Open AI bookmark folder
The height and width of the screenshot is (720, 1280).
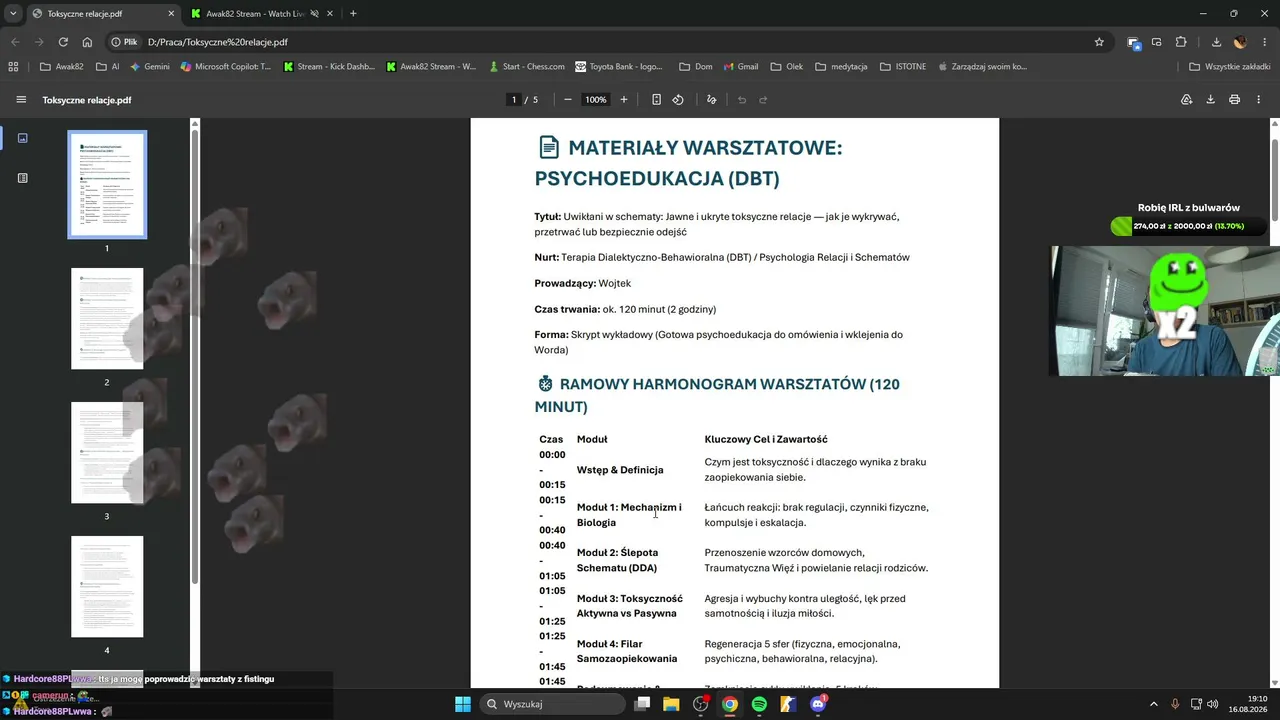[108, 67]
